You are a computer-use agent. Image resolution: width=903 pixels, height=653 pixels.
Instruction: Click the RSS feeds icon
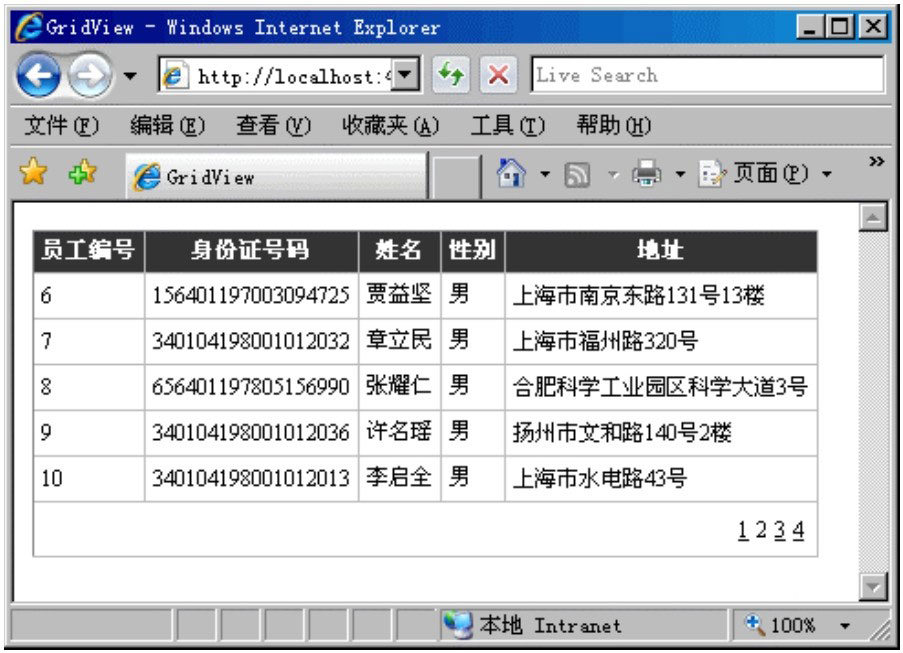[x=577, y=174]
